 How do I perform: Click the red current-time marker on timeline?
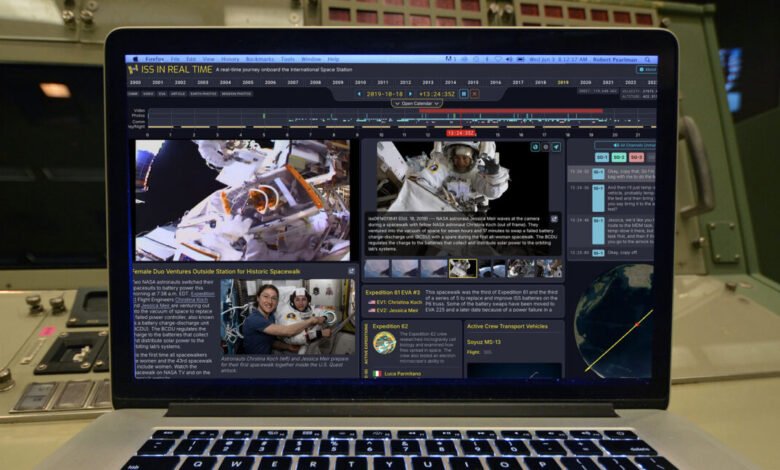(x=461, y=133)
